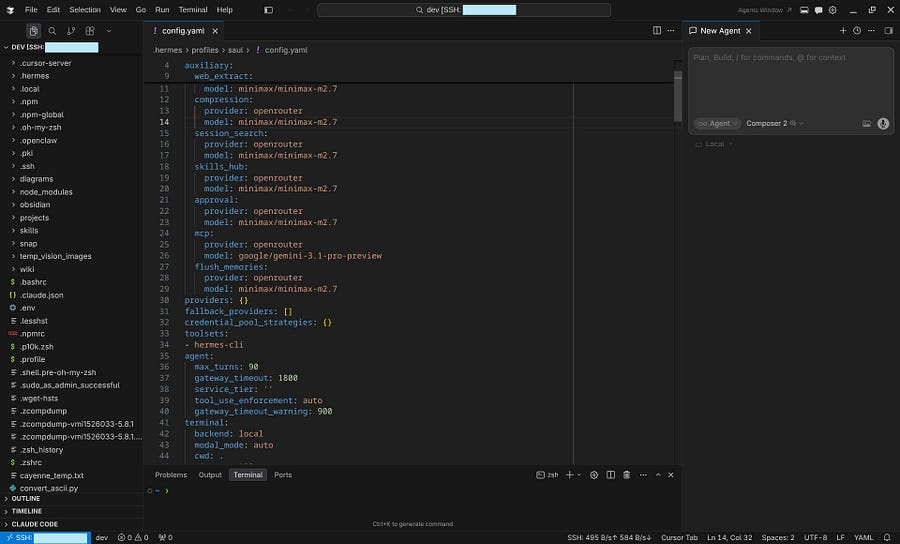This screenshot has width=900, height=544.
Task: Open the Source Control view icon
Action: point(71,31)
